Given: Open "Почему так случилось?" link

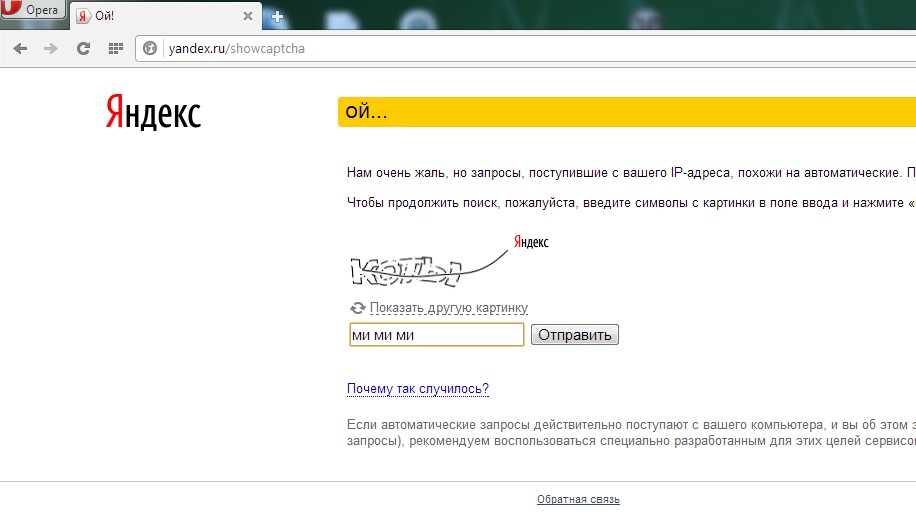Looking at the screenshot, I should 418,389.
